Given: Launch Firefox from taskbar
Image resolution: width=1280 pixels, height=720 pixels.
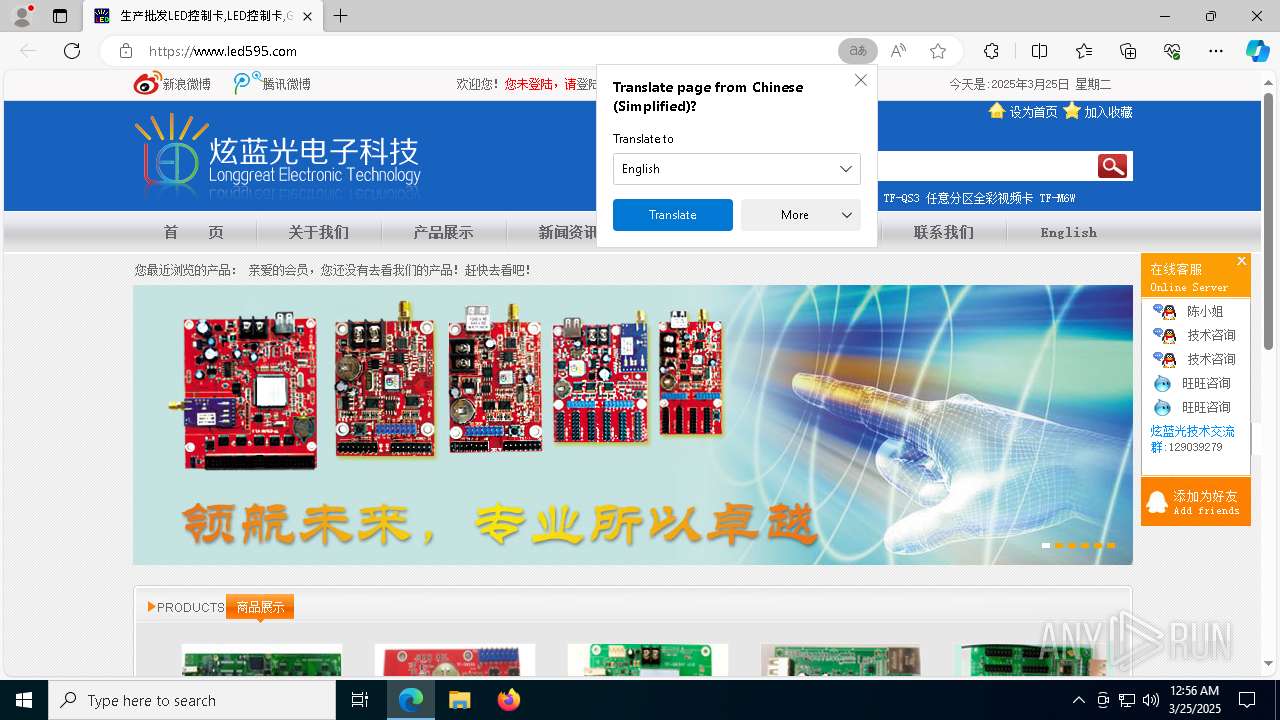Looking at the screenshot, I should pyautogui.click(x=509, y=700).
